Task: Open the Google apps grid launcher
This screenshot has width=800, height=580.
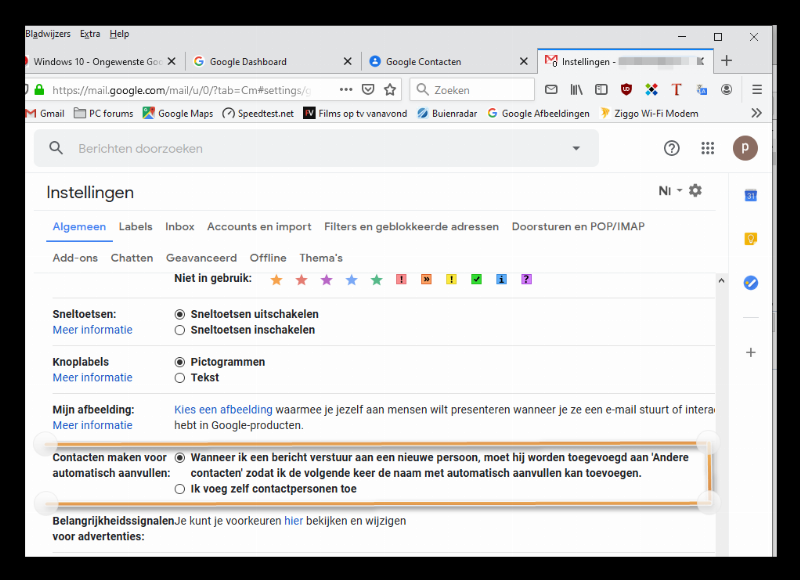Action: (x=707, y=148)
